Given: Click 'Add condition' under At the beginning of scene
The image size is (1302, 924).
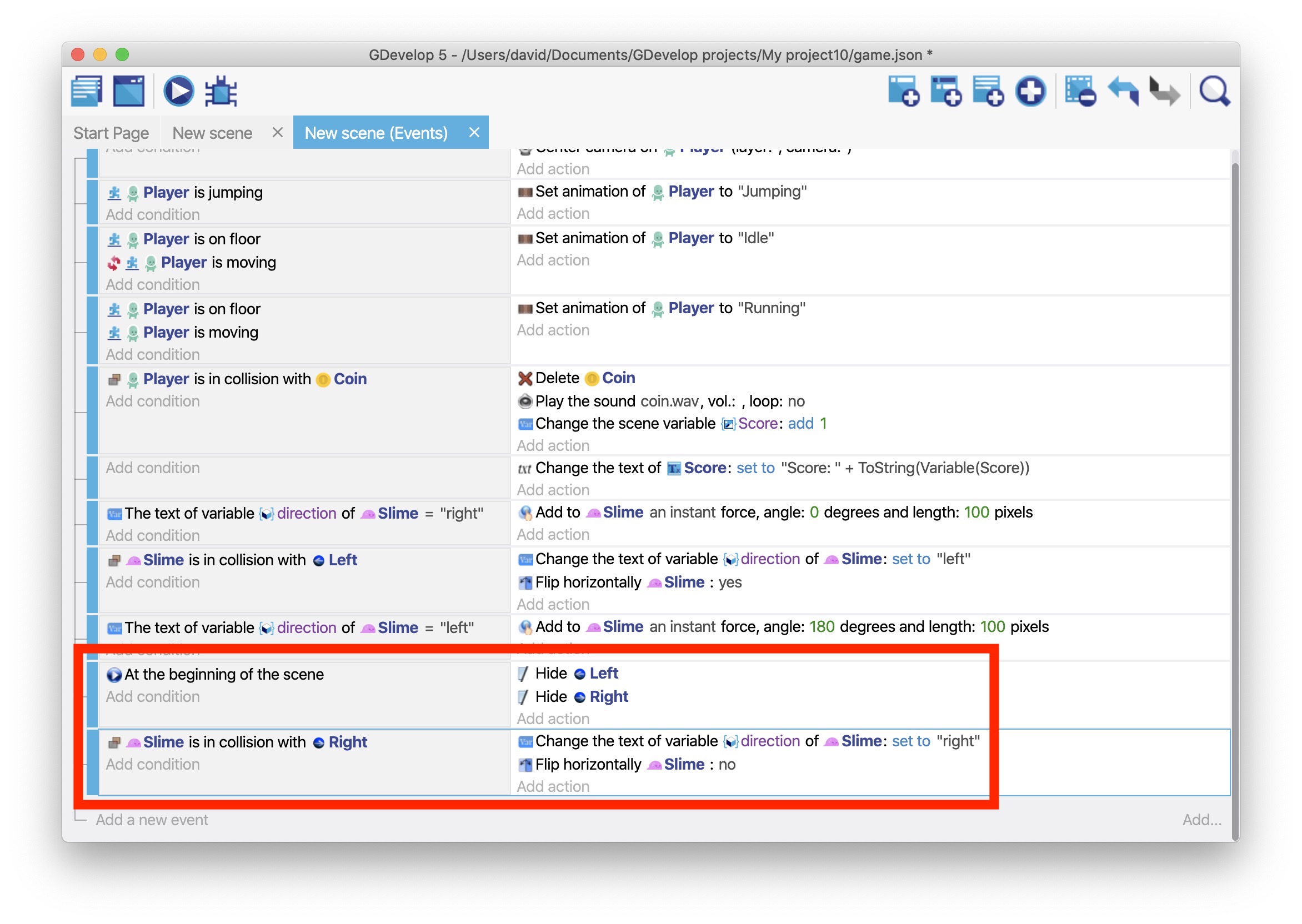Looking at the screenshot, I should (x=153, y=696).
